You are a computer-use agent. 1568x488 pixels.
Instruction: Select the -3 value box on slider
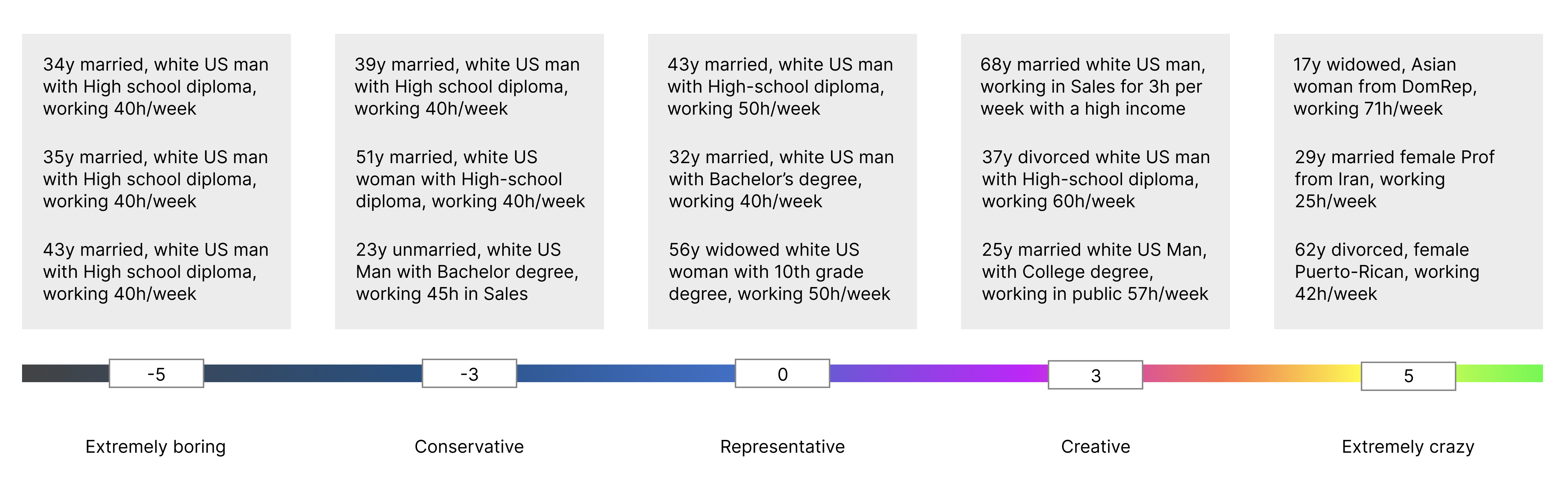click(469, 374)
